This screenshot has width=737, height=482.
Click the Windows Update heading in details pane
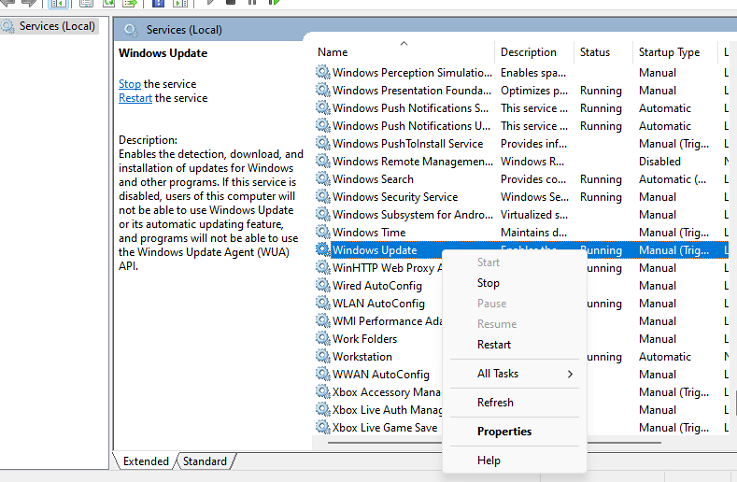163,53
